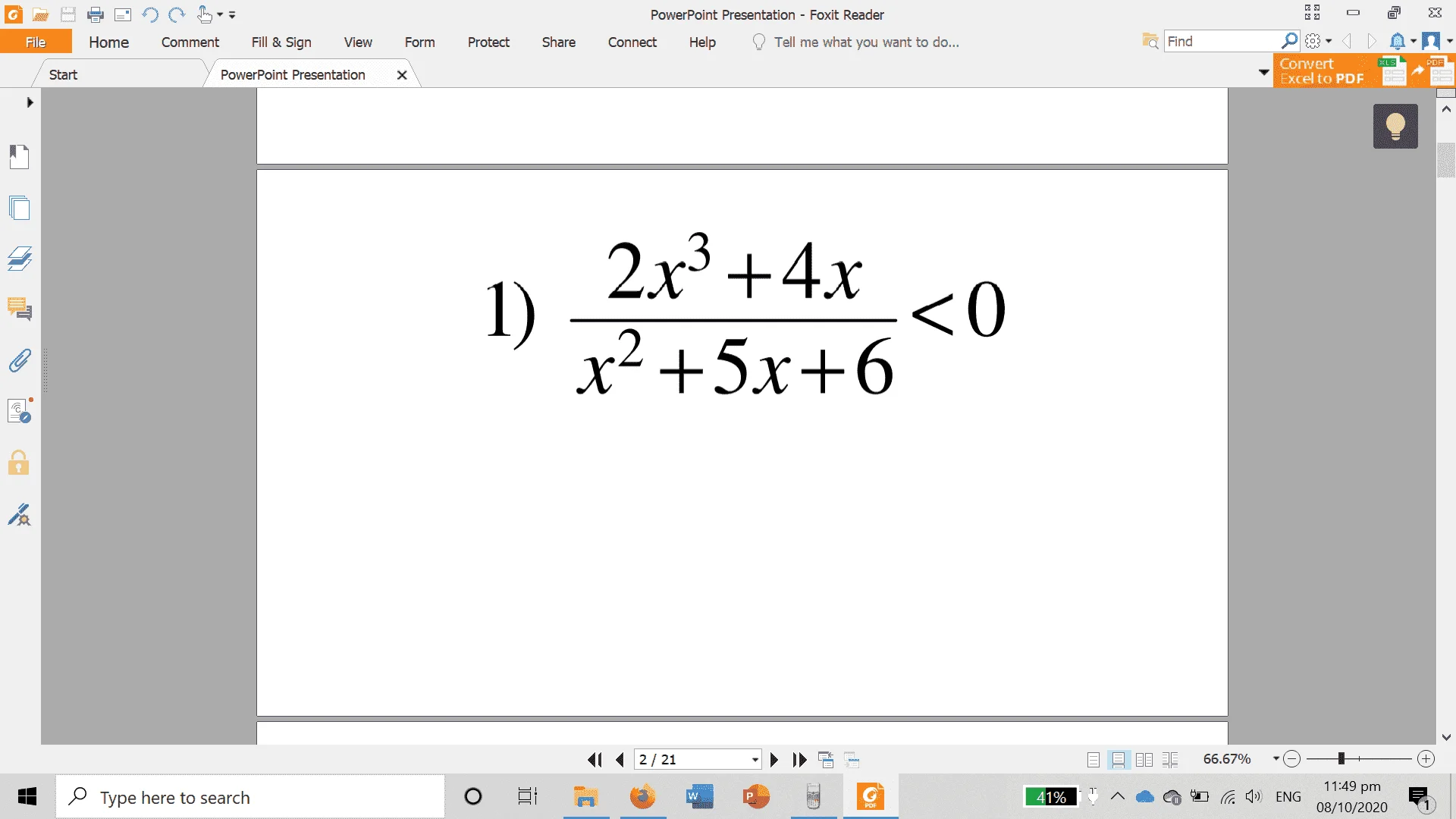Open Windows Start menu
This screenshot has width=1456, height=819.
(x=27, y=796)
